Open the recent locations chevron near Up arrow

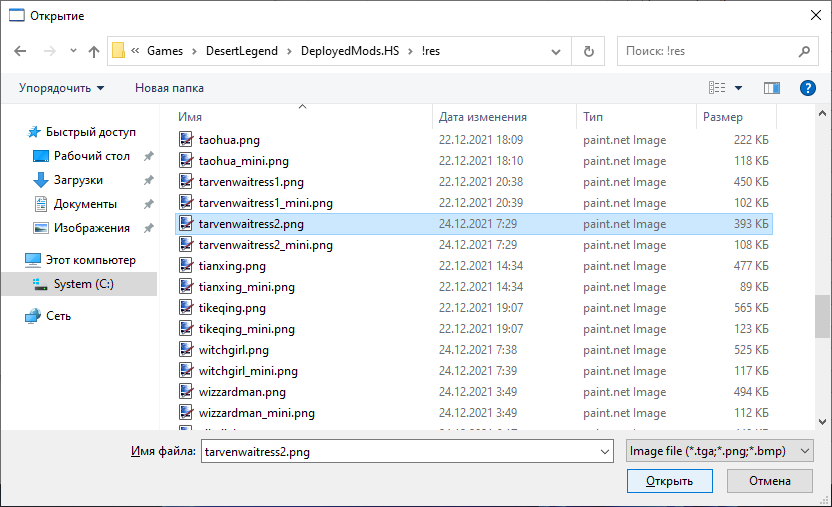tap(73, 51)
